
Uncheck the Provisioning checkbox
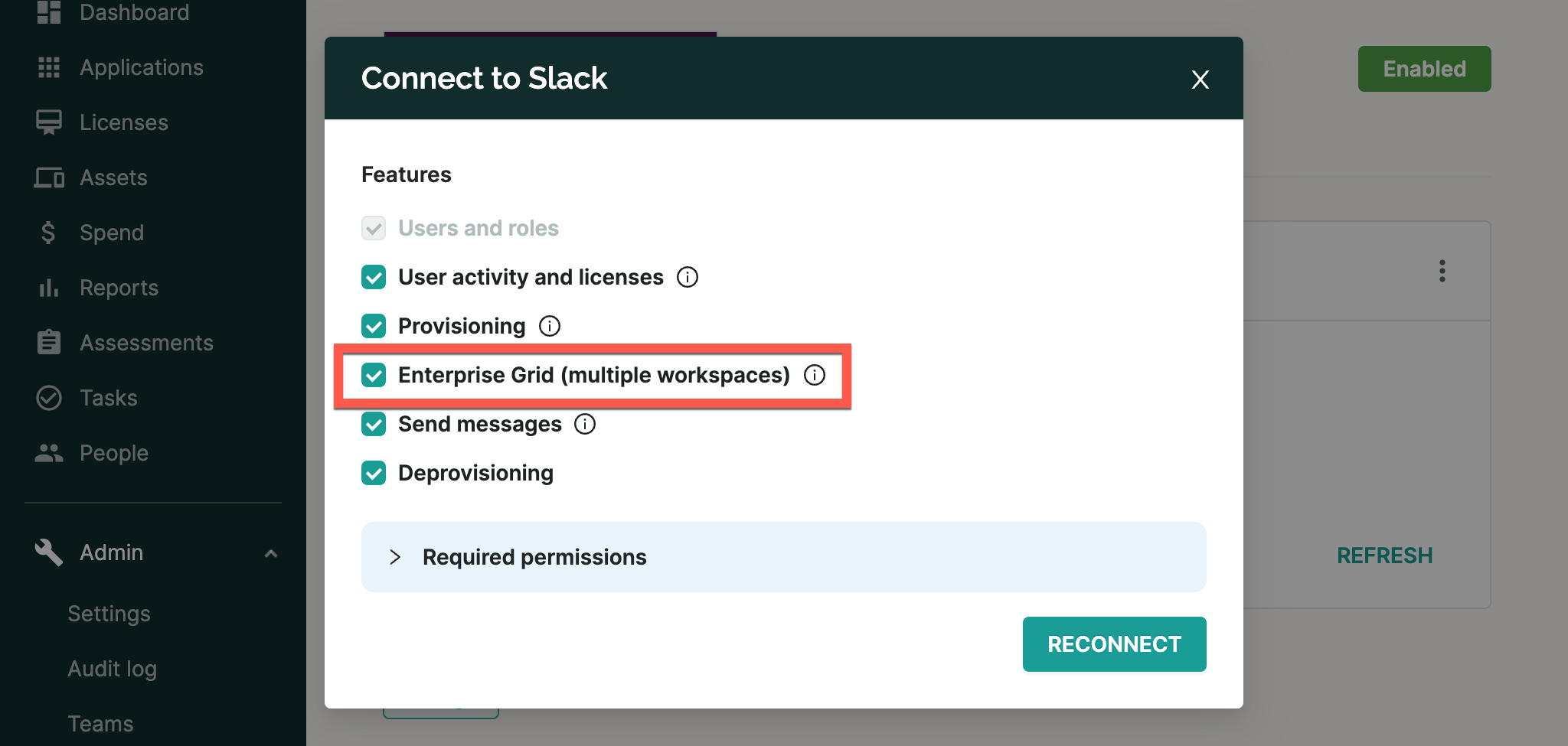click(374, 326)
